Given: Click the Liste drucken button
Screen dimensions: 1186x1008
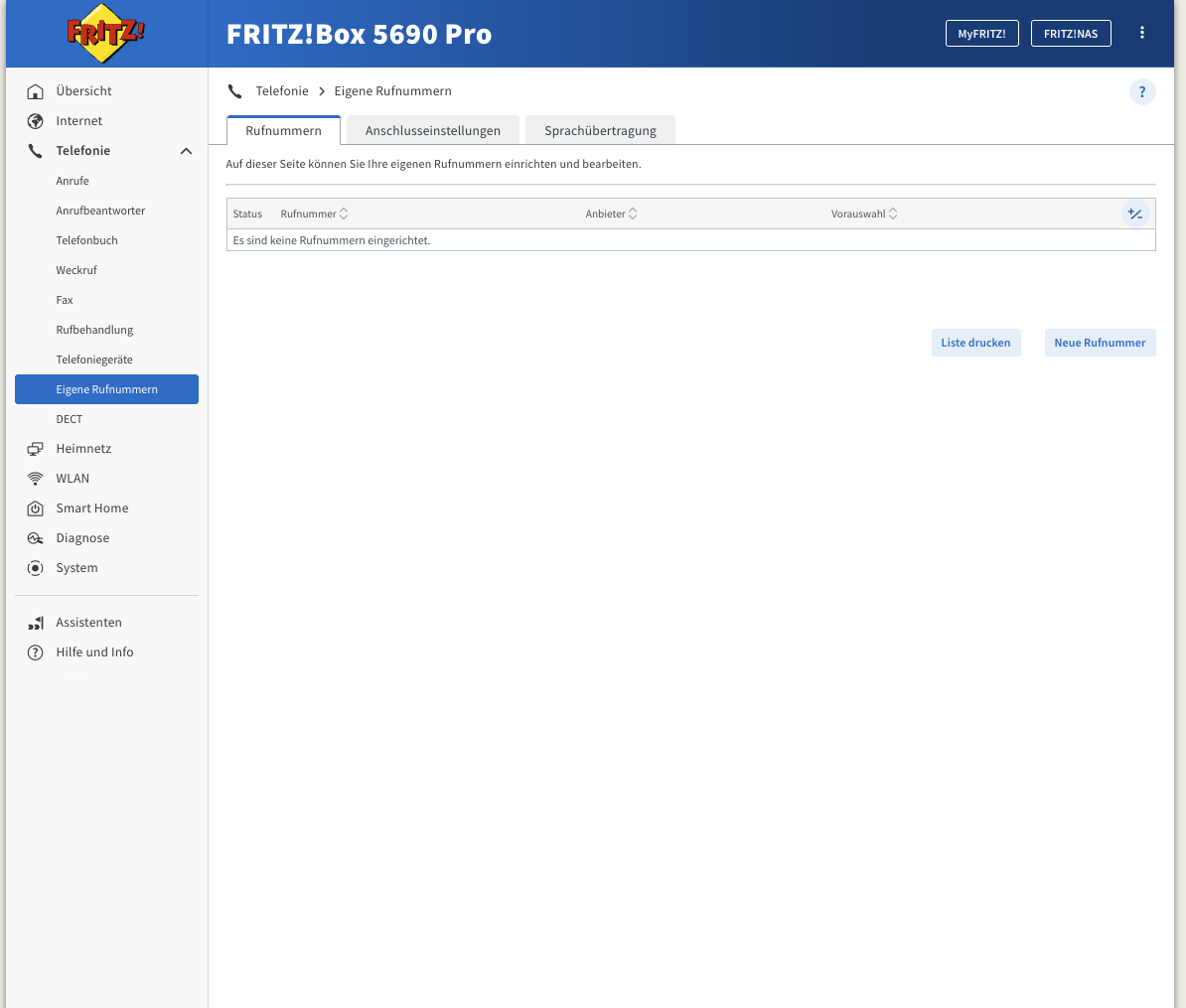Looking at the screenshot, I should pyautogui.click(x=975, y=343).
